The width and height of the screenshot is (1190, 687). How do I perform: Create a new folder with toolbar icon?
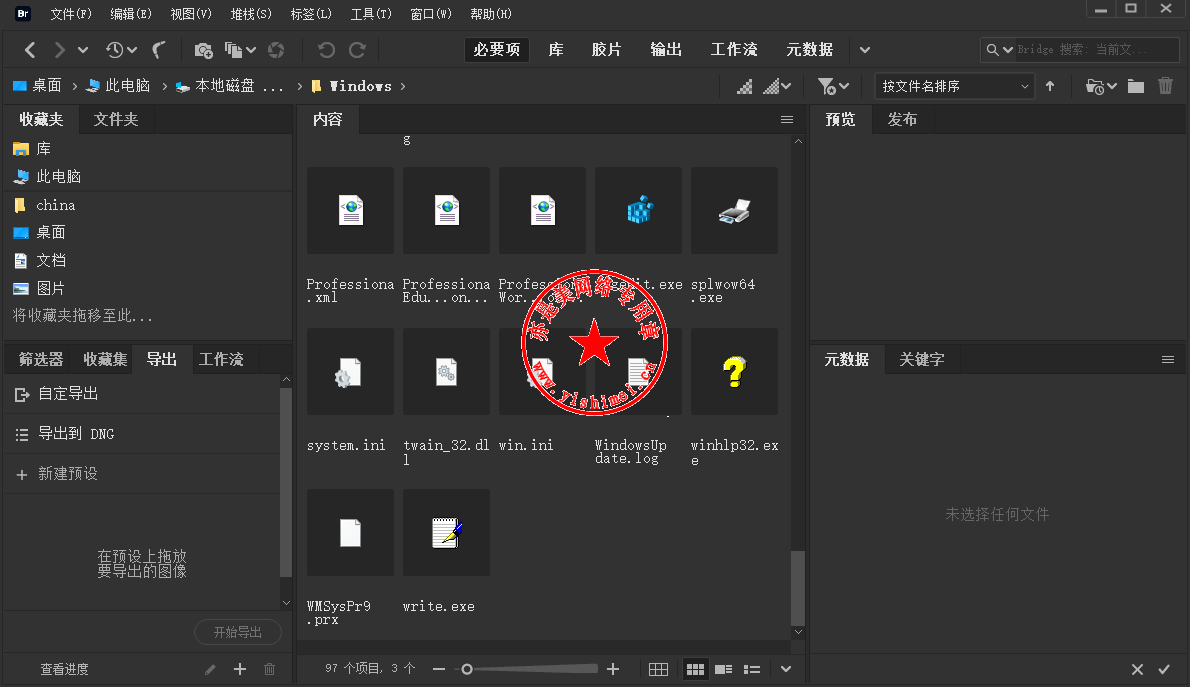point(1136,87)
